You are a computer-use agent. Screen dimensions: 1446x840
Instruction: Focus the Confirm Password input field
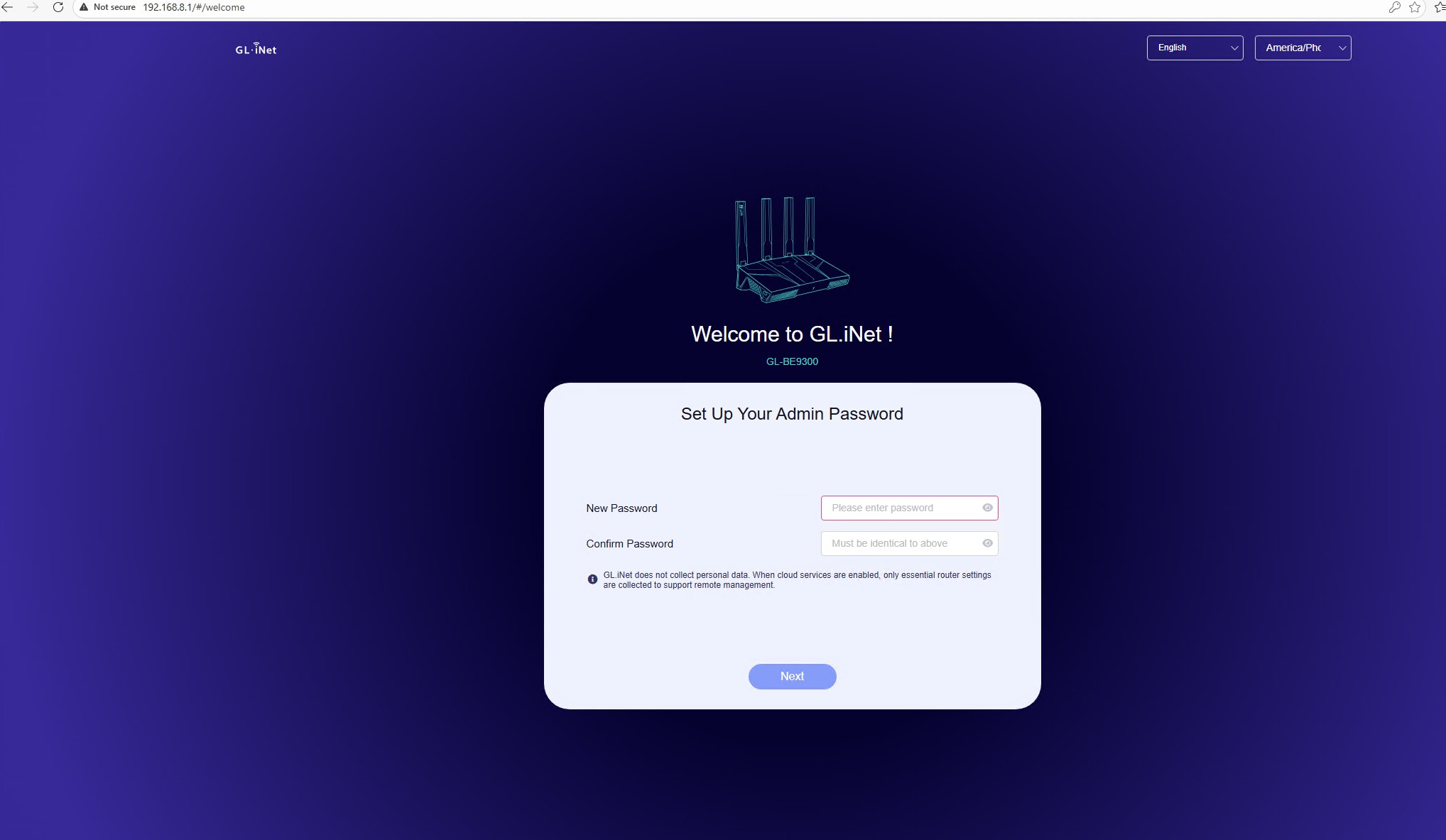click(909, 543)
